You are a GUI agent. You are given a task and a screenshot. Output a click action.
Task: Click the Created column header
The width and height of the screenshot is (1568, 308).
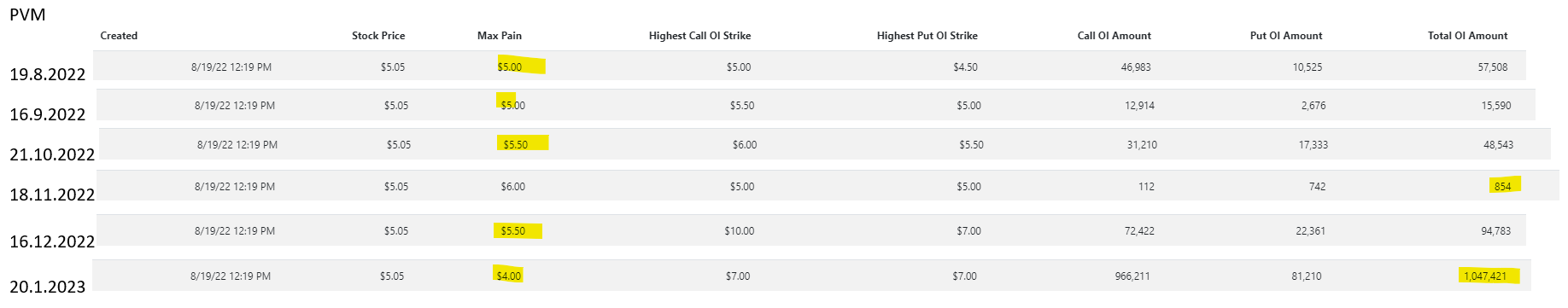click(119, 36)
